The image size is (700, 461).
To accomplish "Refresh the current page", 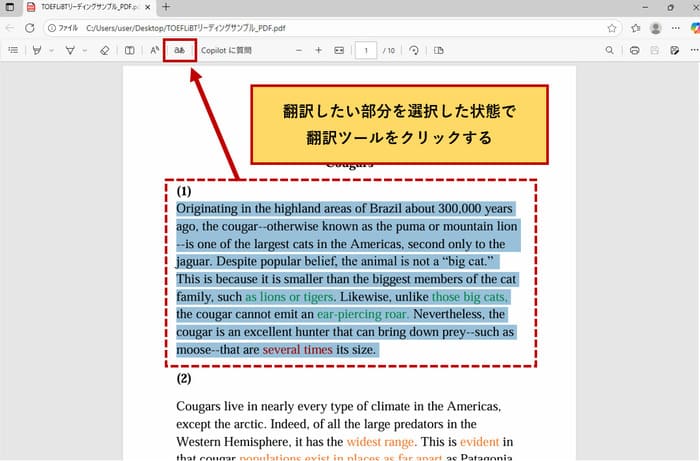I will (29, 28).
